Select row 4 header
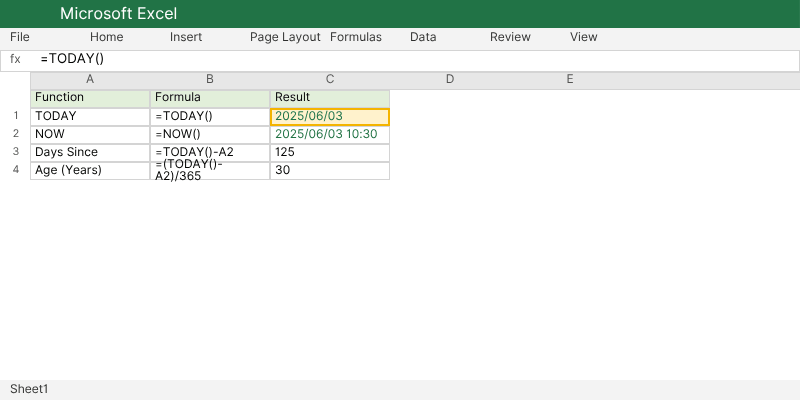 [x=16, y=169]
